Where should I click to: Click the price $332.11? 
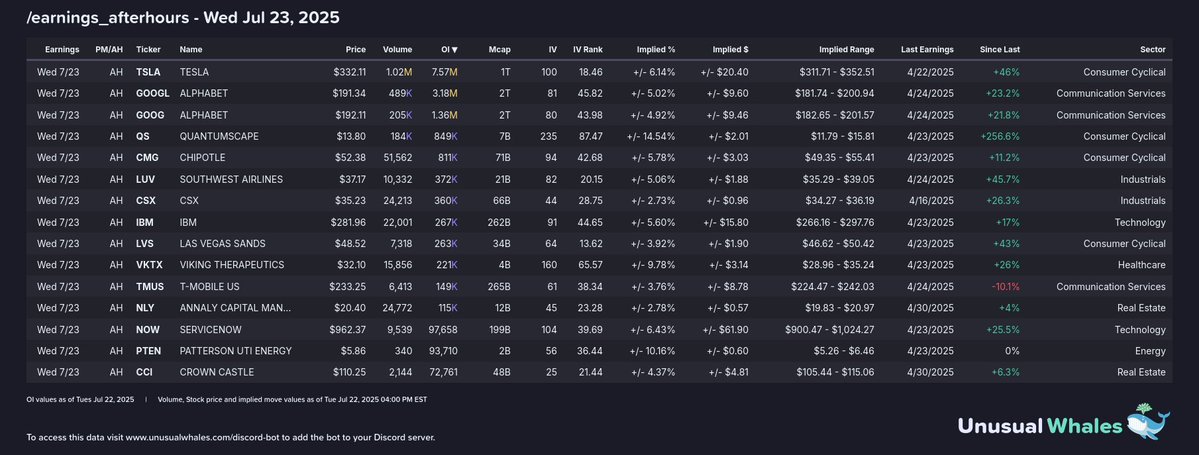pyautogui.click(x=349, y=72)
